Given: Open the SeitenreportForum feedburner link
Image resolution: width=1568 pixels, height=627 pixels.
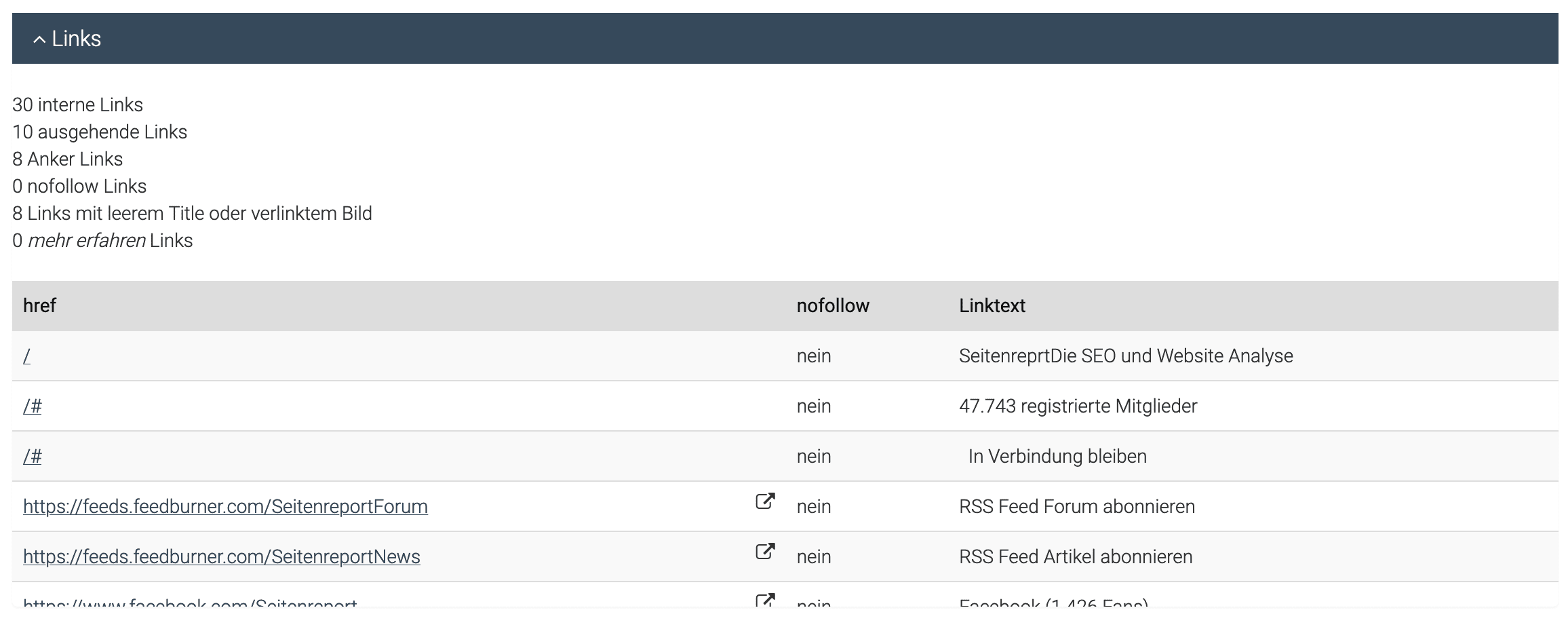Looking at the screenshot, I should pos(225,506).
